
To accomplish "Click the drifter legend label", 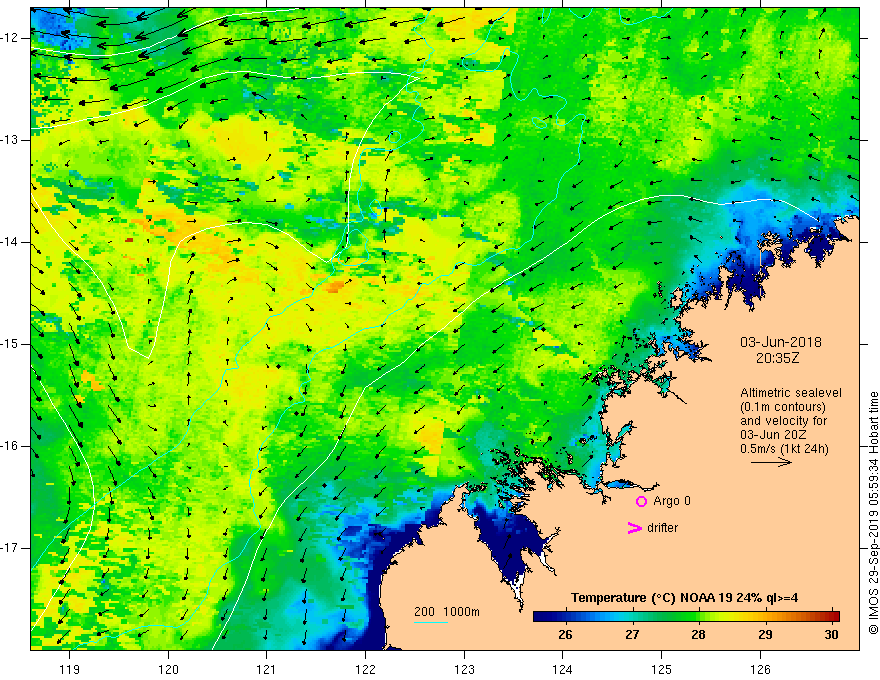I will point(662,528).
